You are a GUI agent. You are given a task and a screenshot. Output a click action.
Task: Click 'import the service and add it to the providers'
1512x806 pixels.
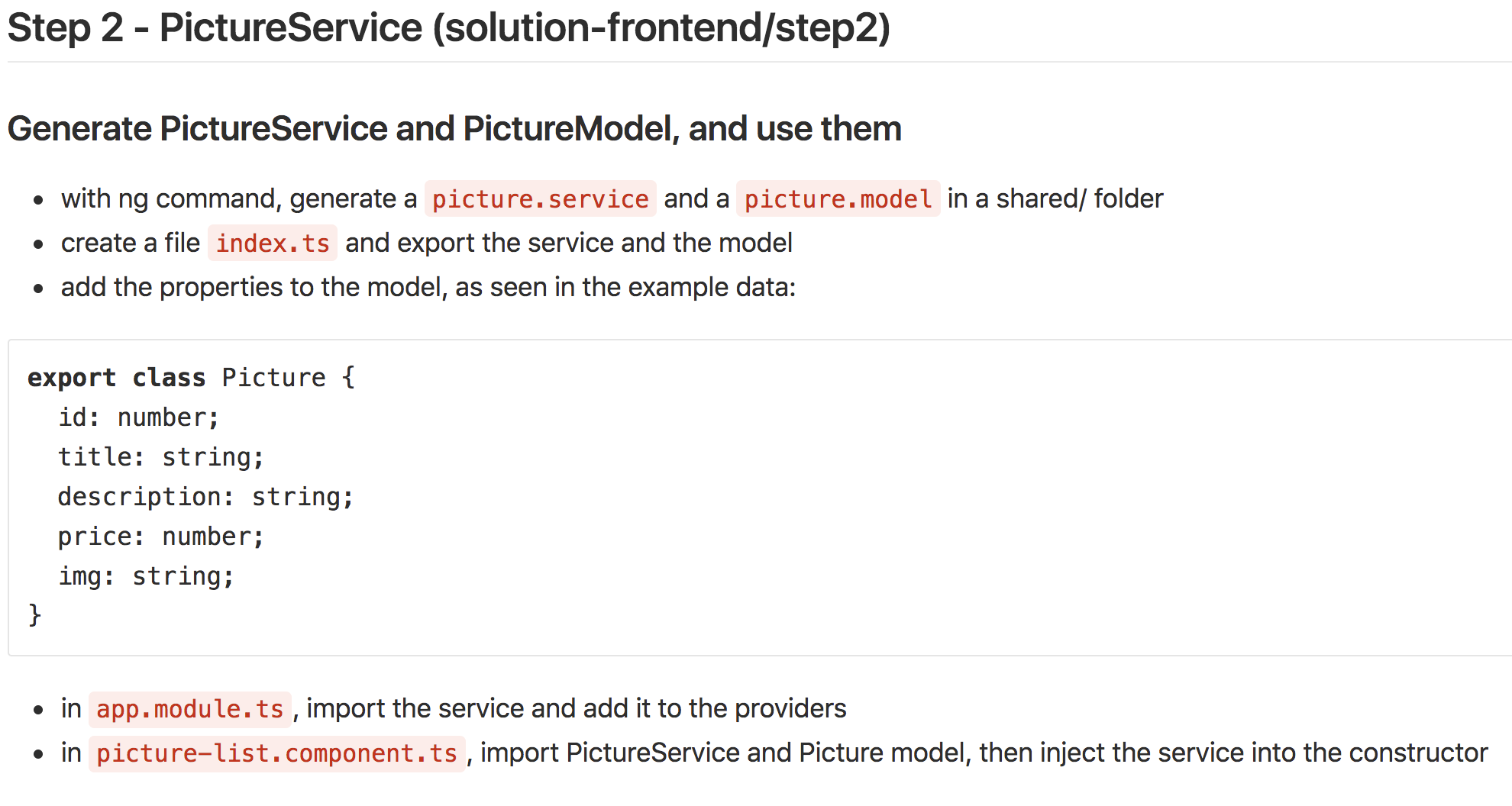(576, 708)
